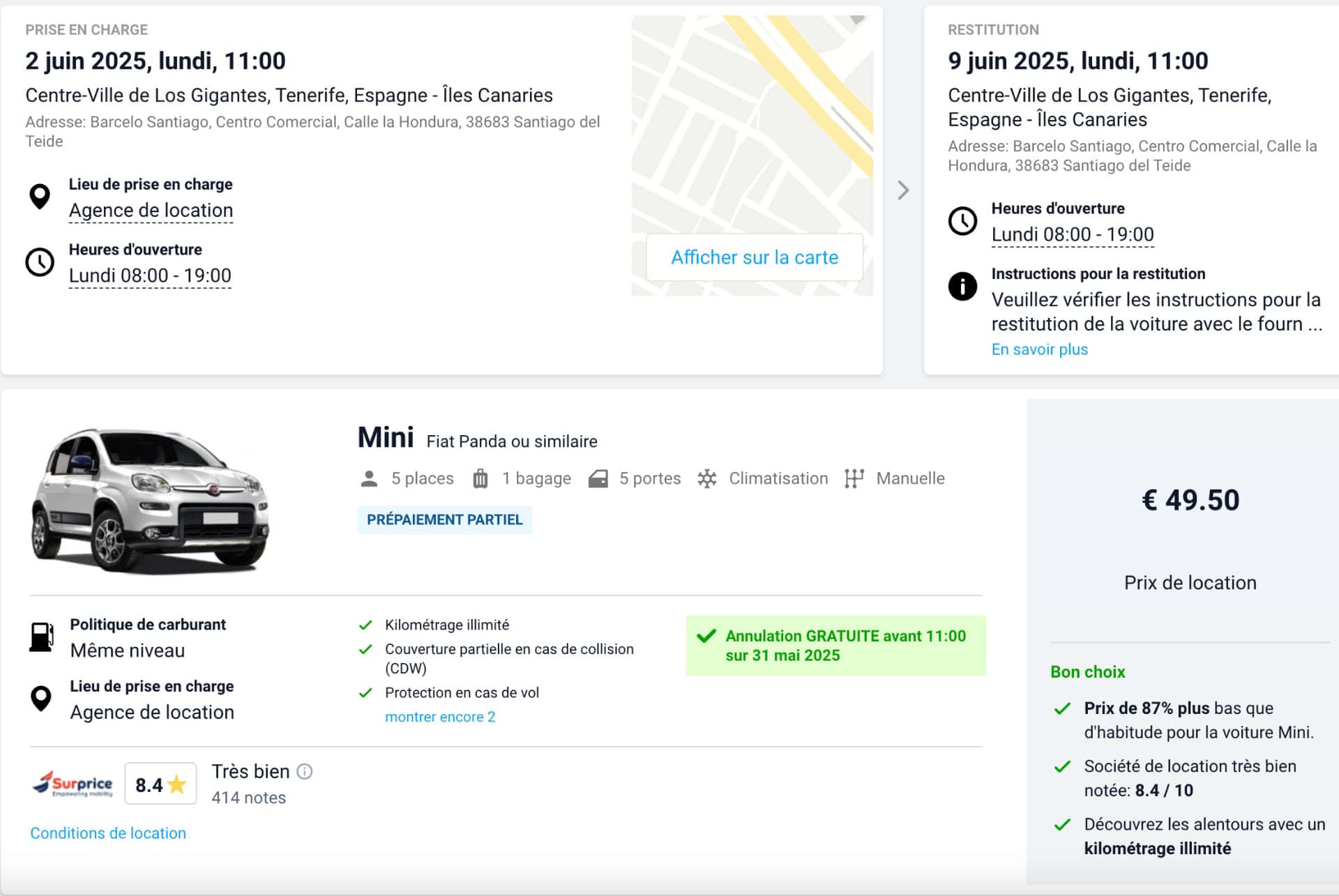Click the fuel pump icon for Politique de carburant

point(41,637)
